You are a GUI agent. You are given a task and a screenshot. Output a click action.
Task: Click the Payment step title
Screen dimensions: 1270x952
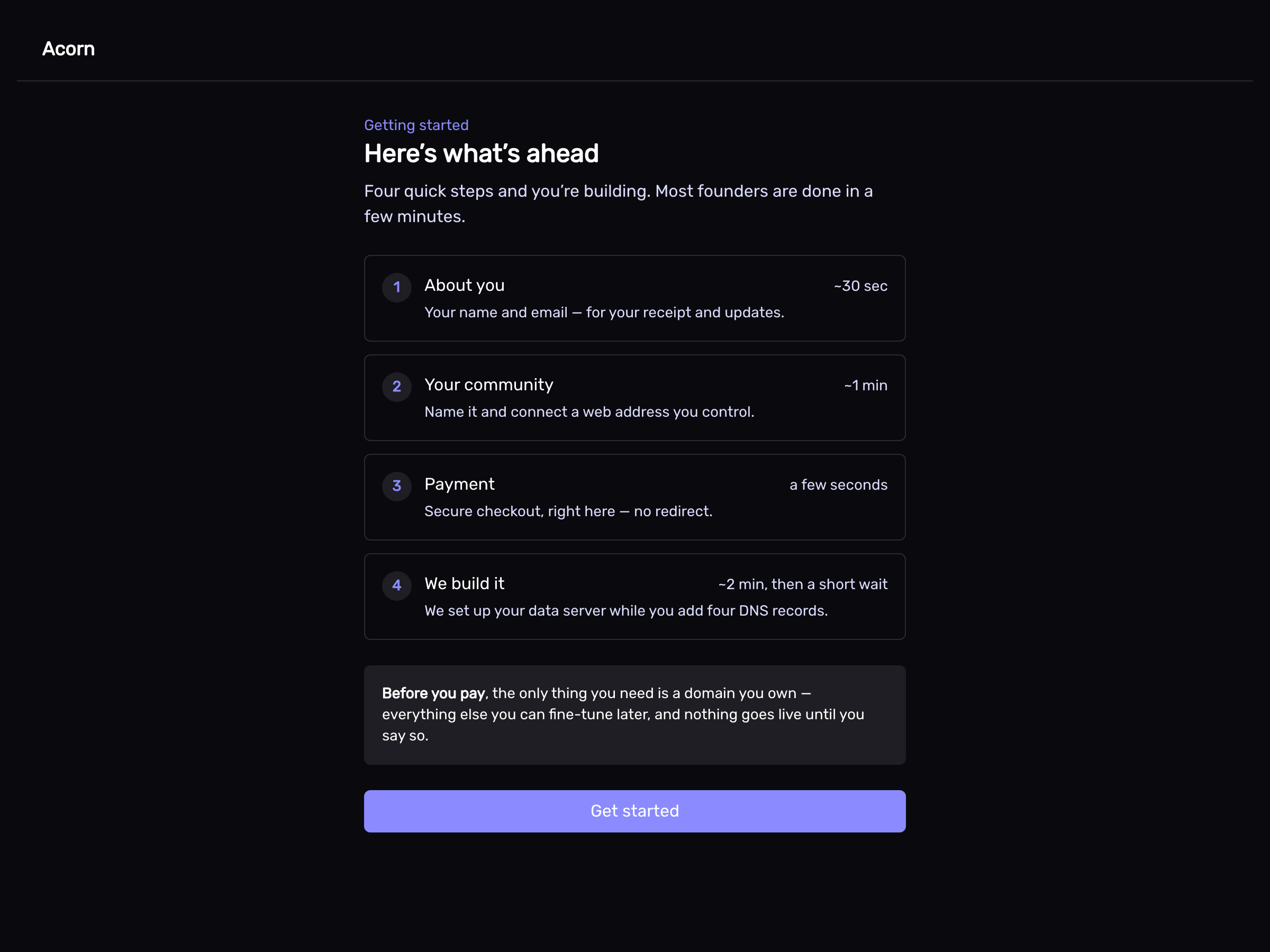[459, 484]
